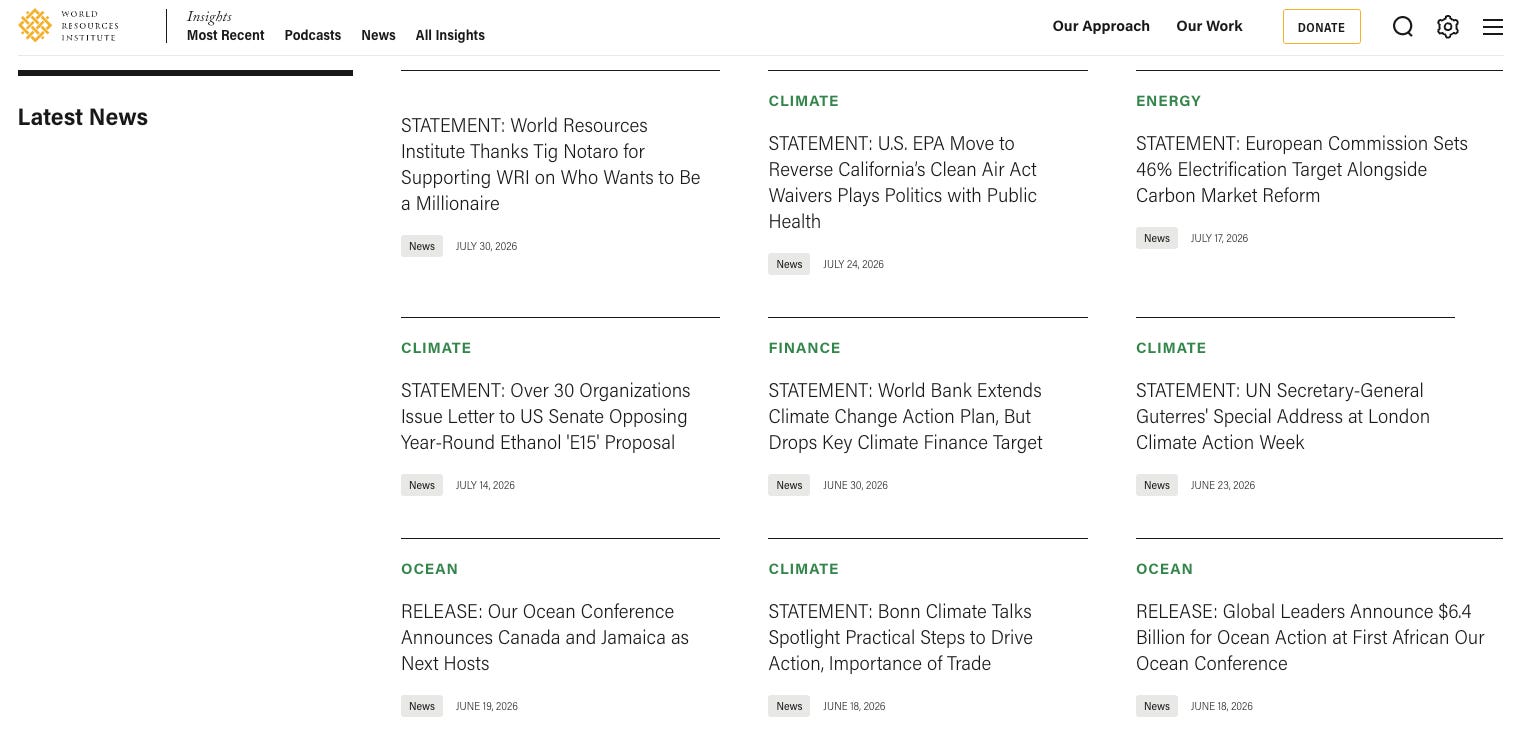The height and width of the screenshot is (742, 1540).
Task: Click the FINANCE category label
Action: tap(804, 348)
